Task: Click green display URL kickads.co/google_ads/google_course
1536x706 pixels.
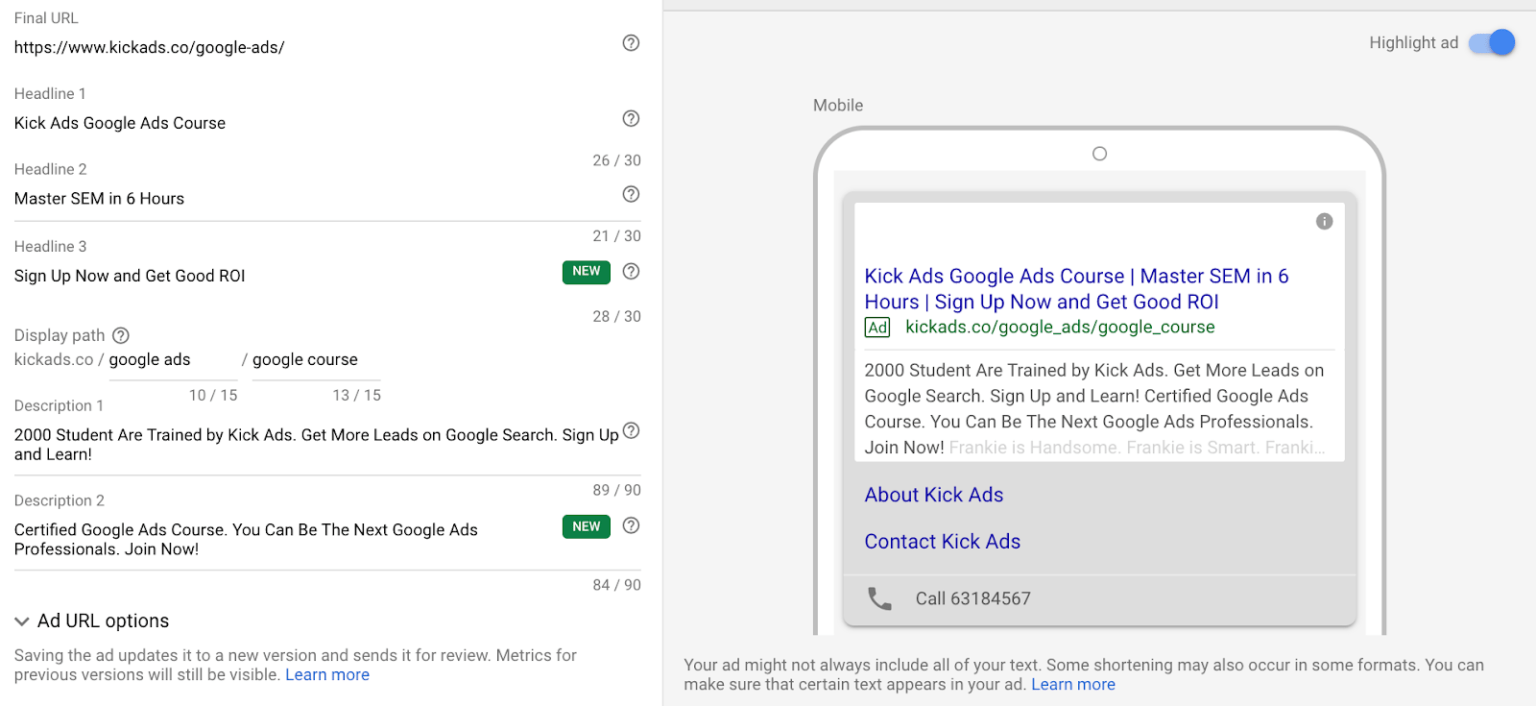Action: [1060, 327]
